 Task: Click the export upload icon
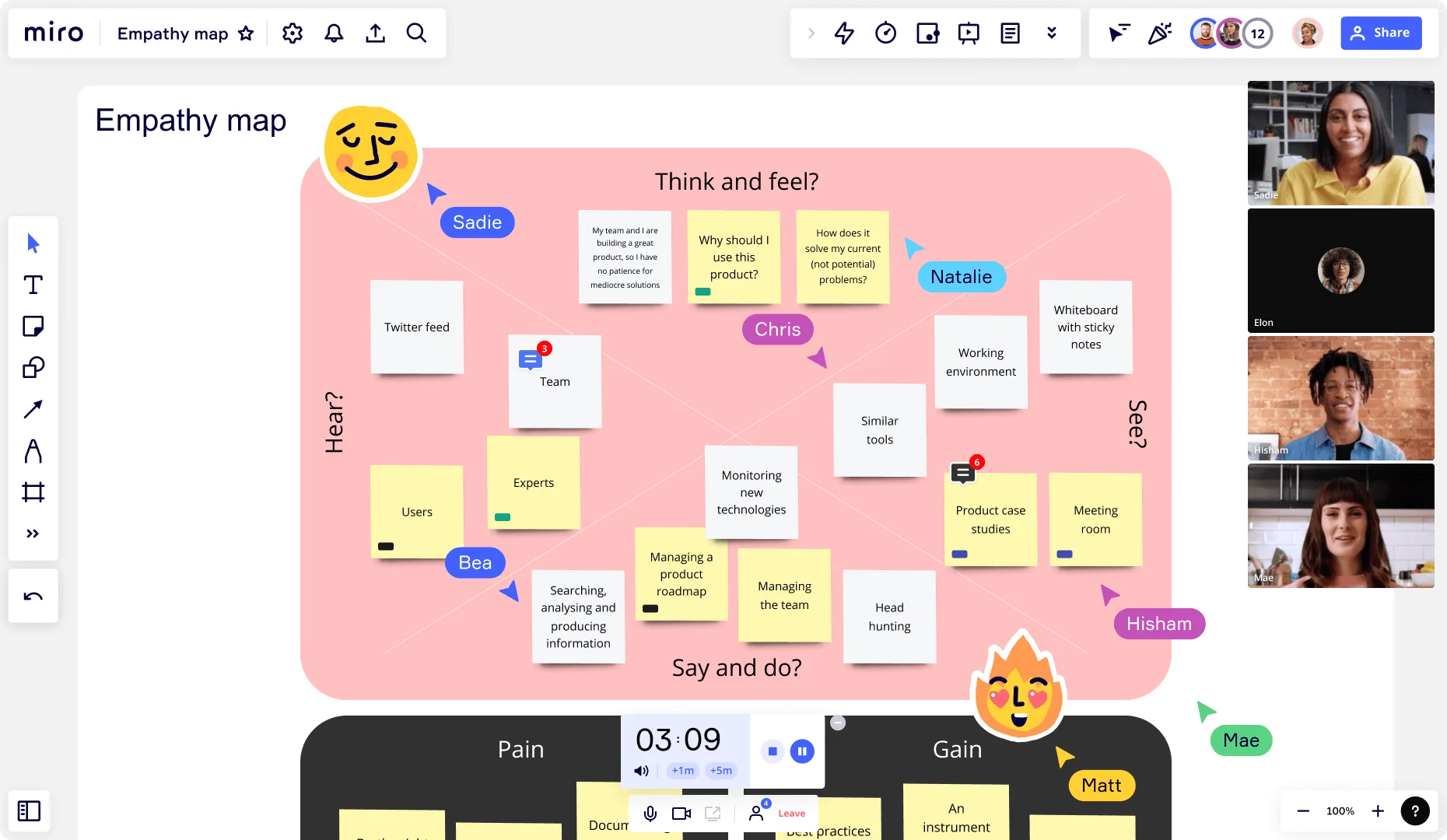375,33
